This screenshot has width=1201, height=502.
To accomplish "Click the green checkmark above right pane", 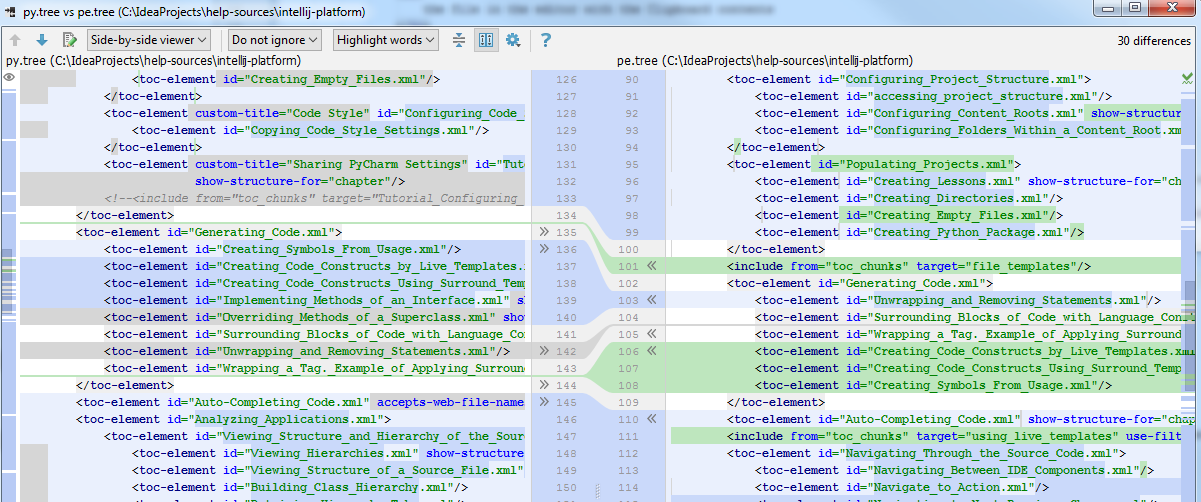I will (1186, 78).
